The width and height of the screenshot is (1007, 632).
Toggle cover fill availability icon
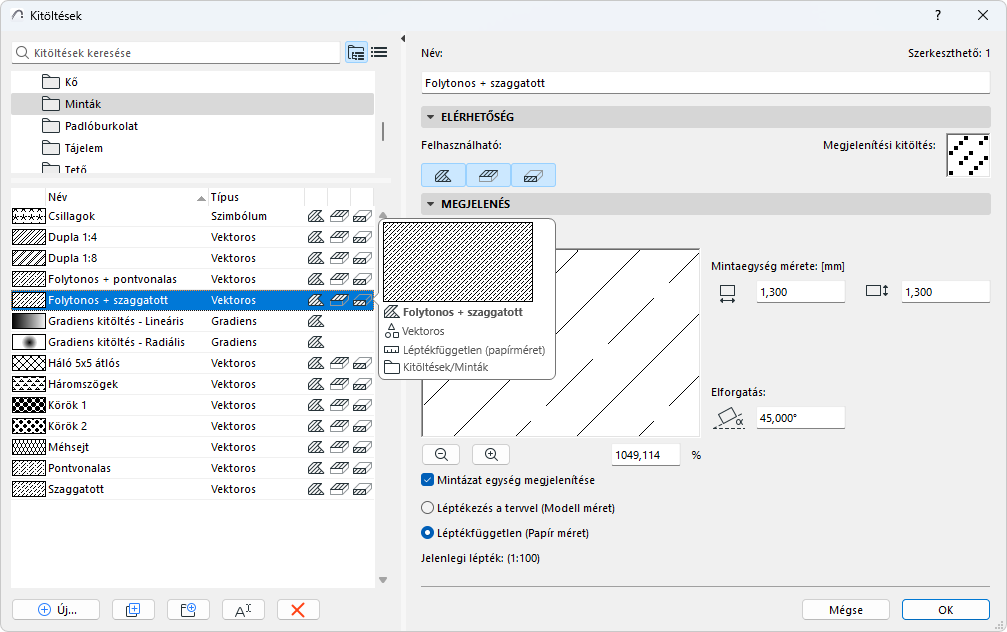tap(488, 175)
